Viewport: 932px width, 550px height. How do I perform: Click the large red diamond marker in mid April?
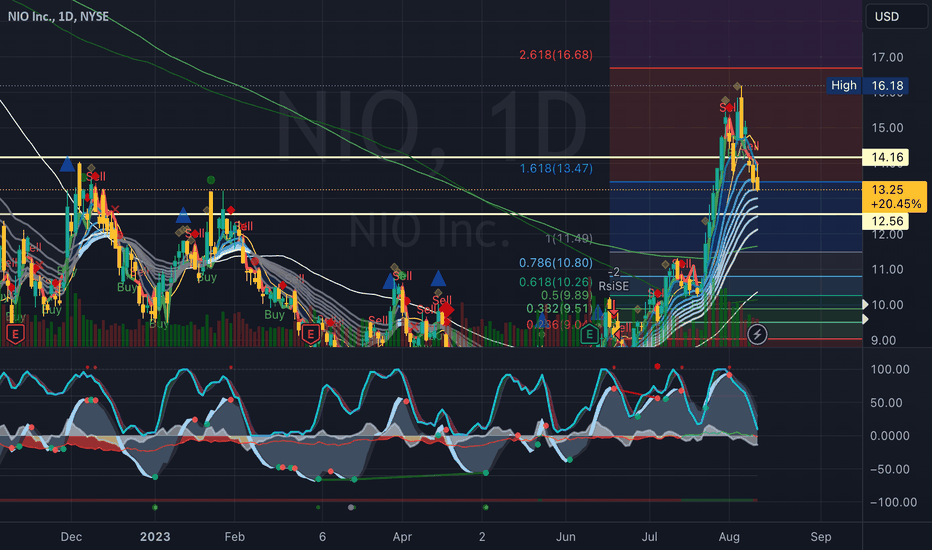tap(446, 310)
